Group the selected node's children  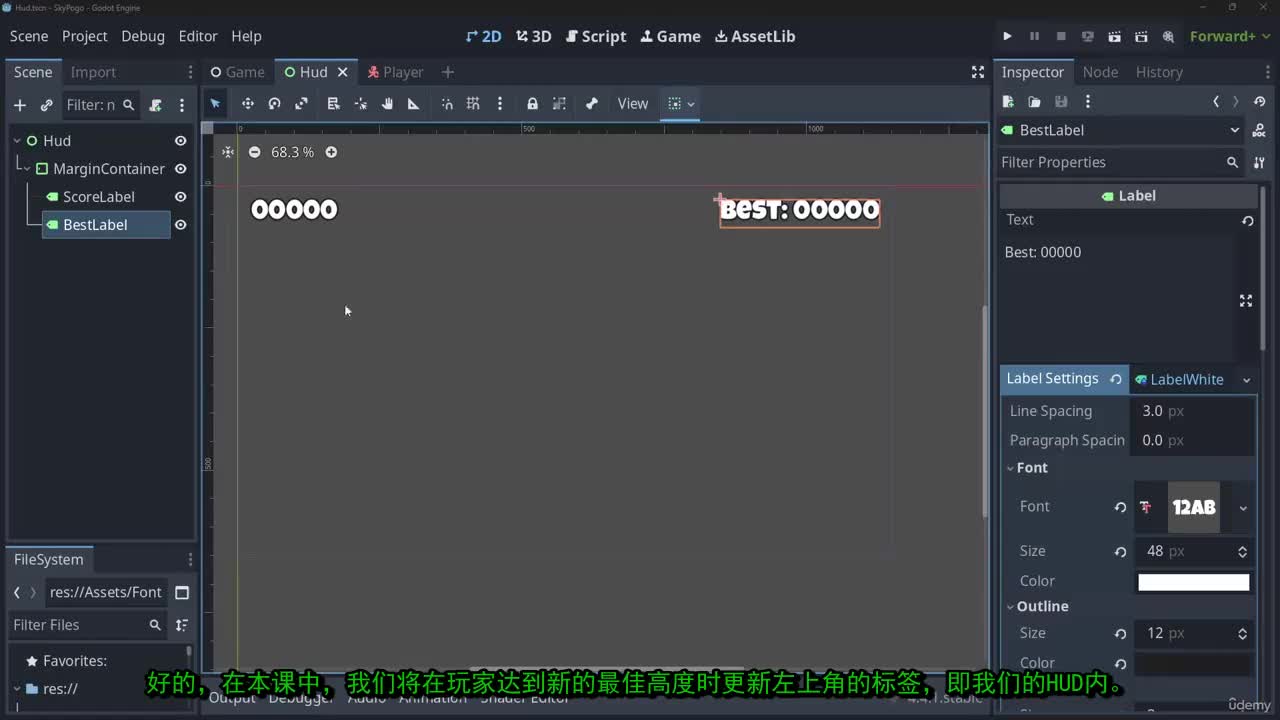pos(559,104)
